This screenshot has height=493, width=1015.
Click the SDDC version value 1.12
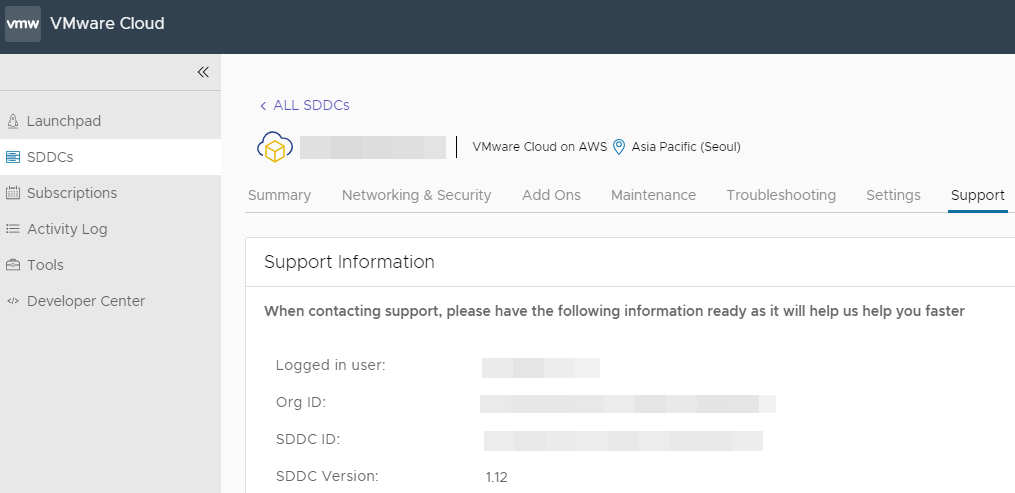[x=496, y=477]
